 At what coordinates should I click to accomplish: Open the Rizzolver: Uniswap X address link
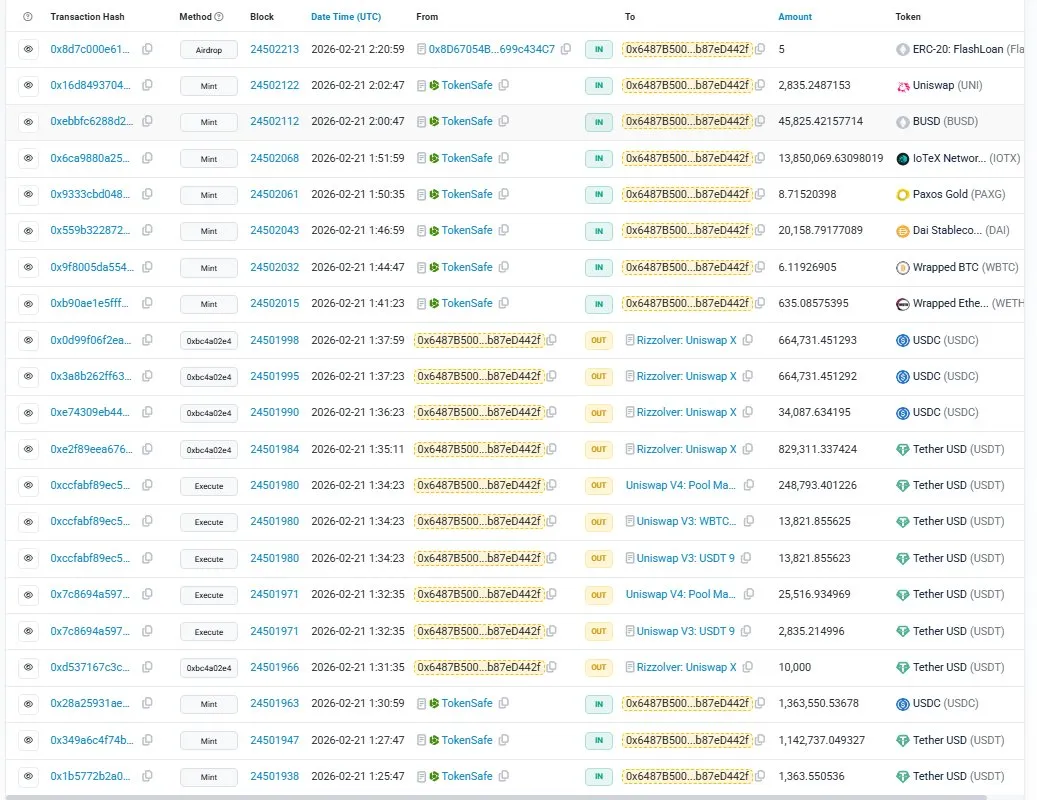(x=688, y=340)
